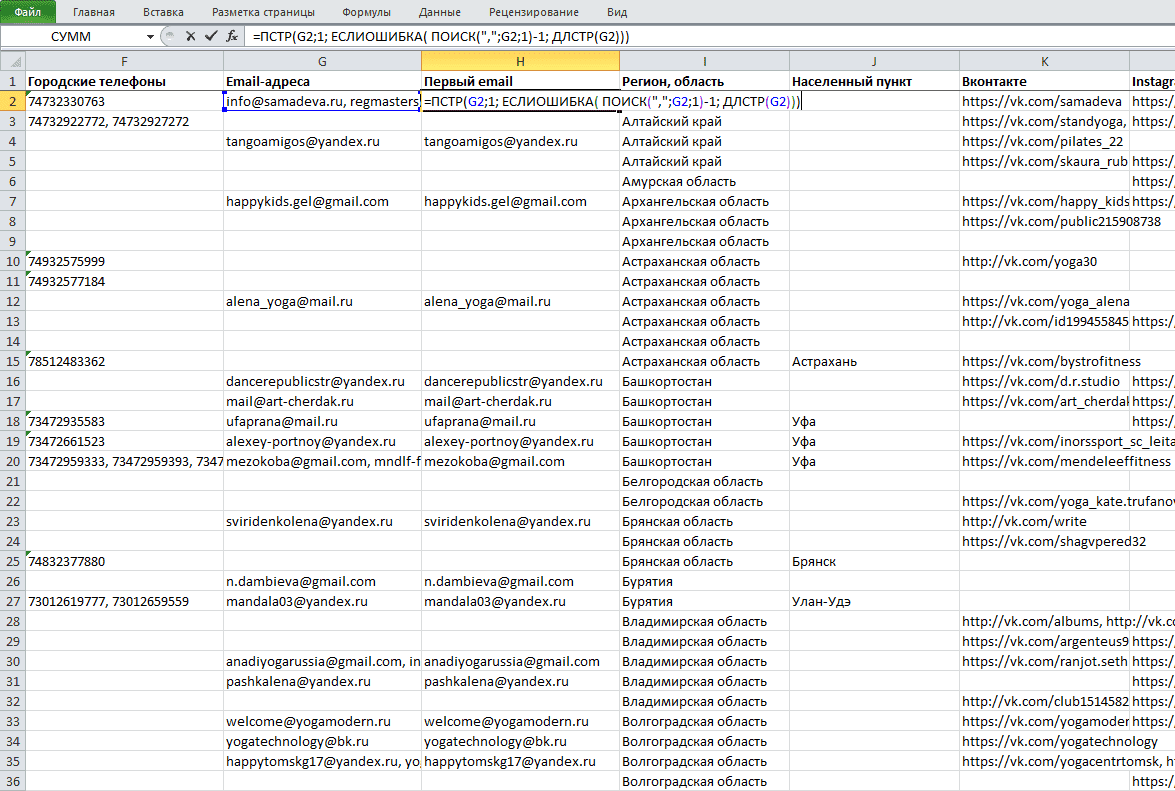Image resolution: width=1175 pixels, height=791 pixels.
Task: Confirm the formula with checkmark icon
Action: pos(211,36)
